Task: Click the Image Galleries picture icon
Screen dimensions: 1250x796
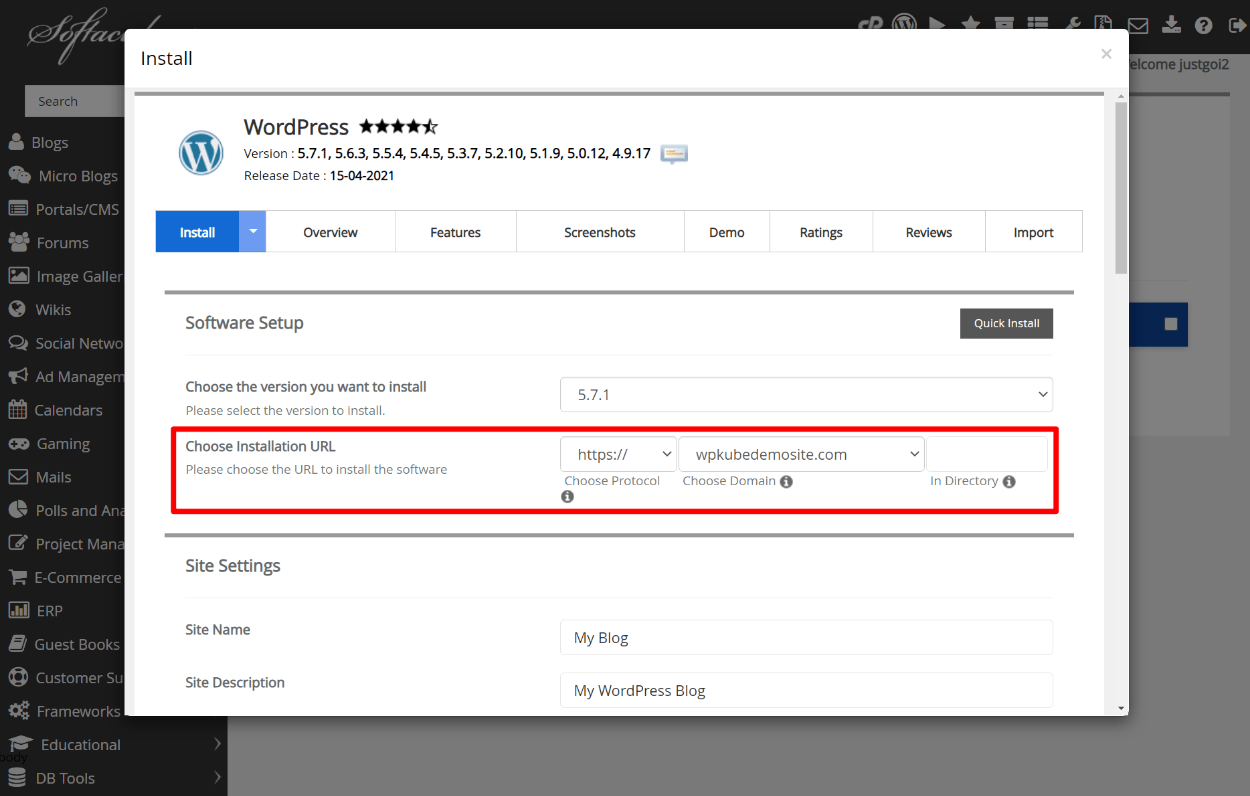Action: 18,276
